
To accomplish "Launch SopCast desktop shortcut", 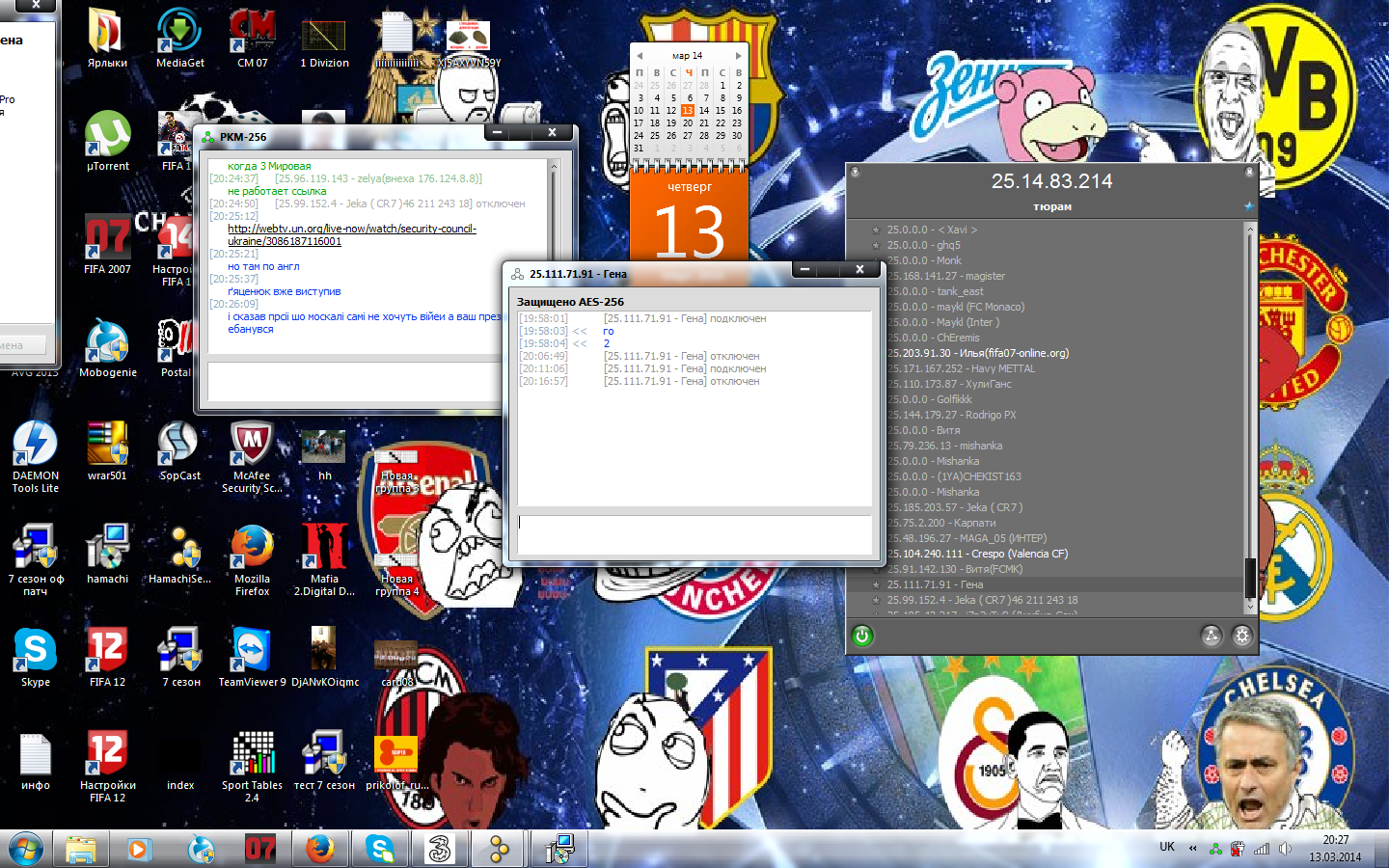I will [179, 450].
